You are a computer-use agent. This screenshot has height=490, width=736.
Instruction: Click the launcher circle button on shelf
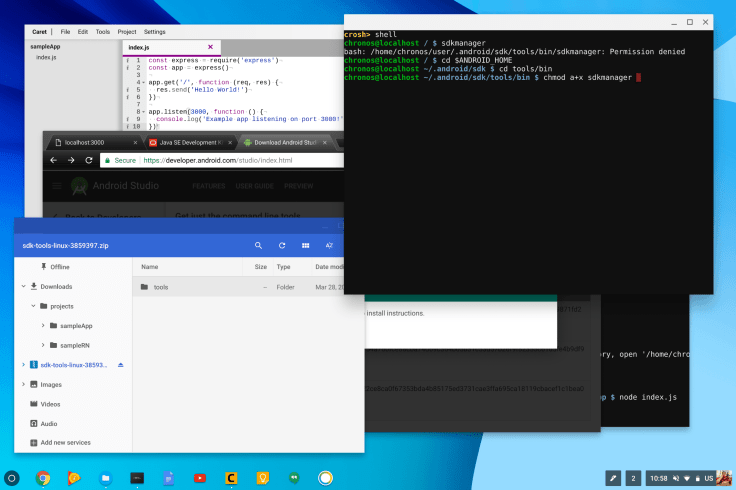pyautogui.click(x=12, y=477)
